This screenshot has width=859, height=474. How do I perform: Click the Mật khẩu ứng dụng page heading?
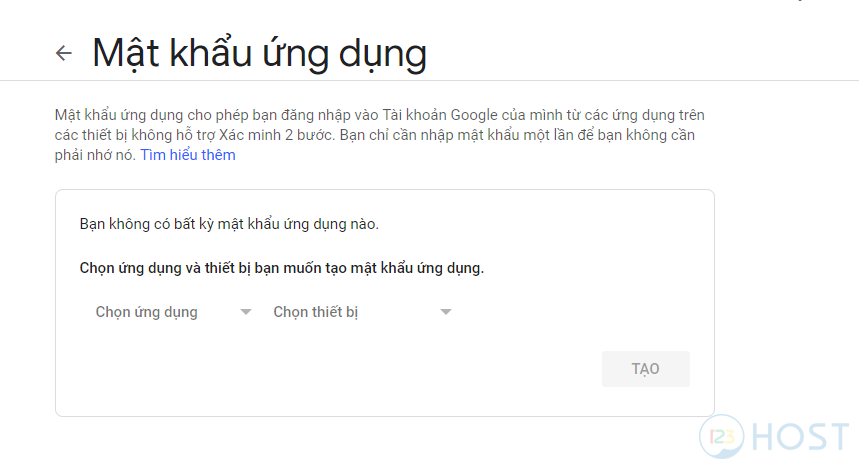(259, 53)
